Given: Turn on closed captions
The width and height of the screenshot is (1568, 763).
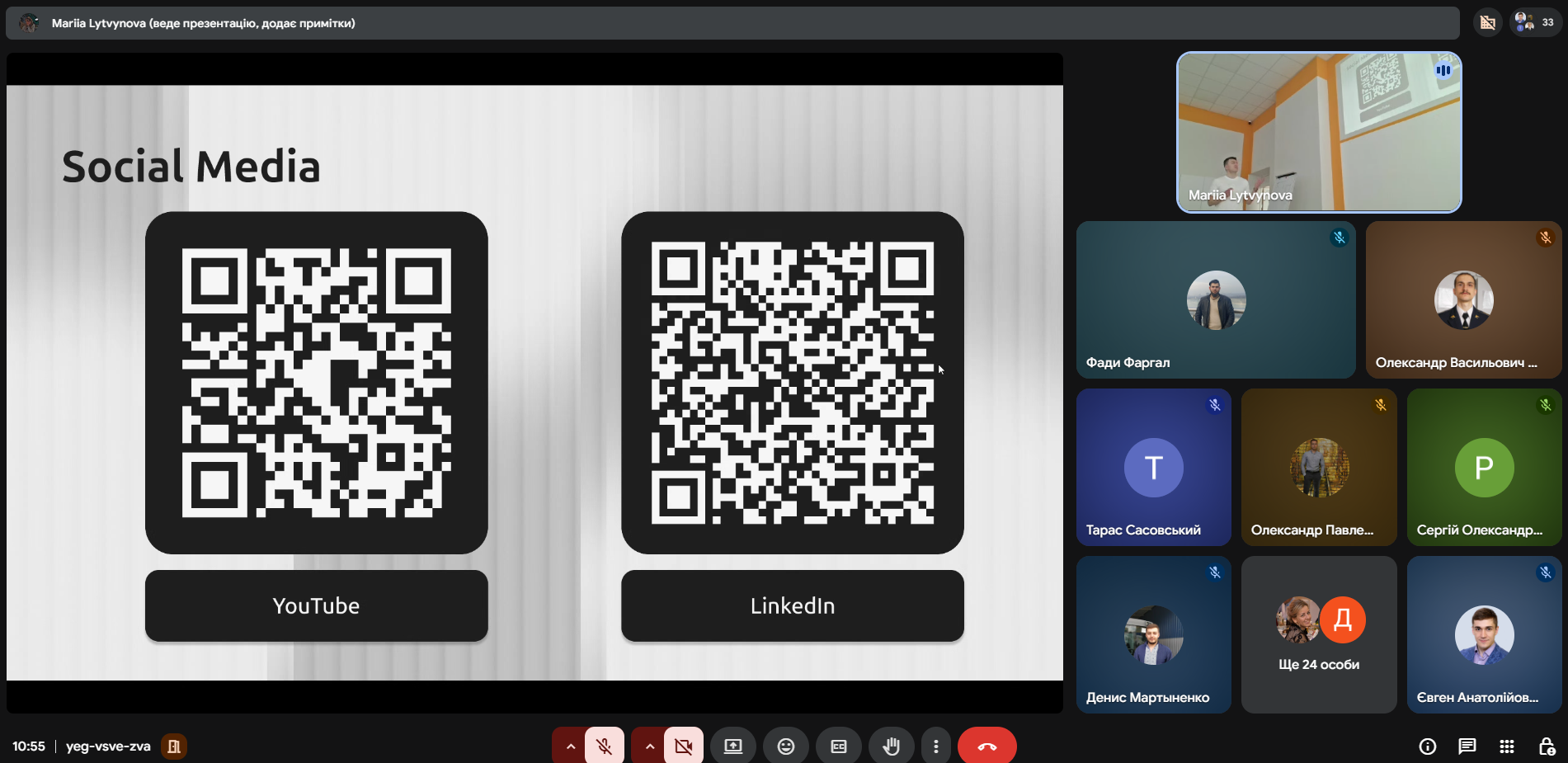Looking at the screenshot, I should tap(839, 747).
